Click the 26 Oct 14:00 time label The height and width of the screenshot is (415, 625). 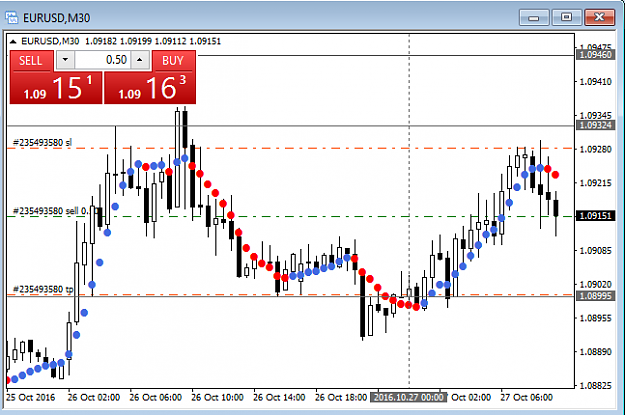pyautogui.click(x=279, y=397)
